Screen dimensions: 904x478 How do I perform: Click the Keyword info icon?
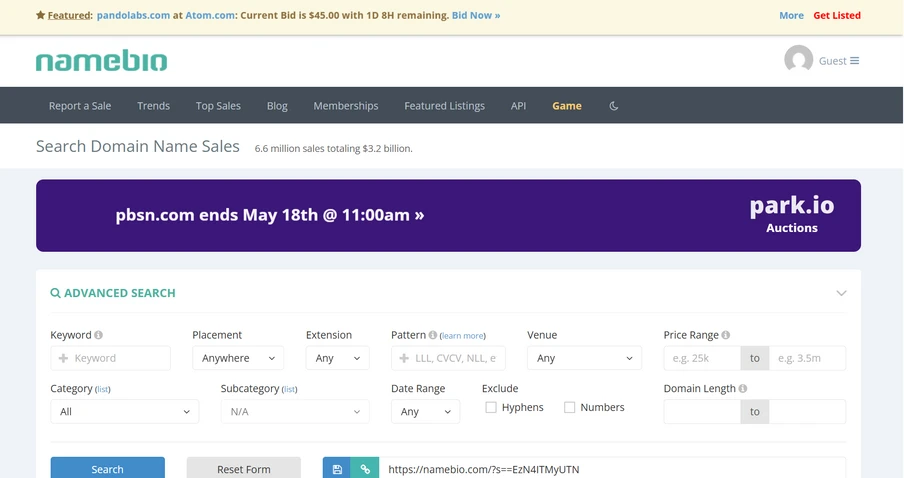pos(99,335)
